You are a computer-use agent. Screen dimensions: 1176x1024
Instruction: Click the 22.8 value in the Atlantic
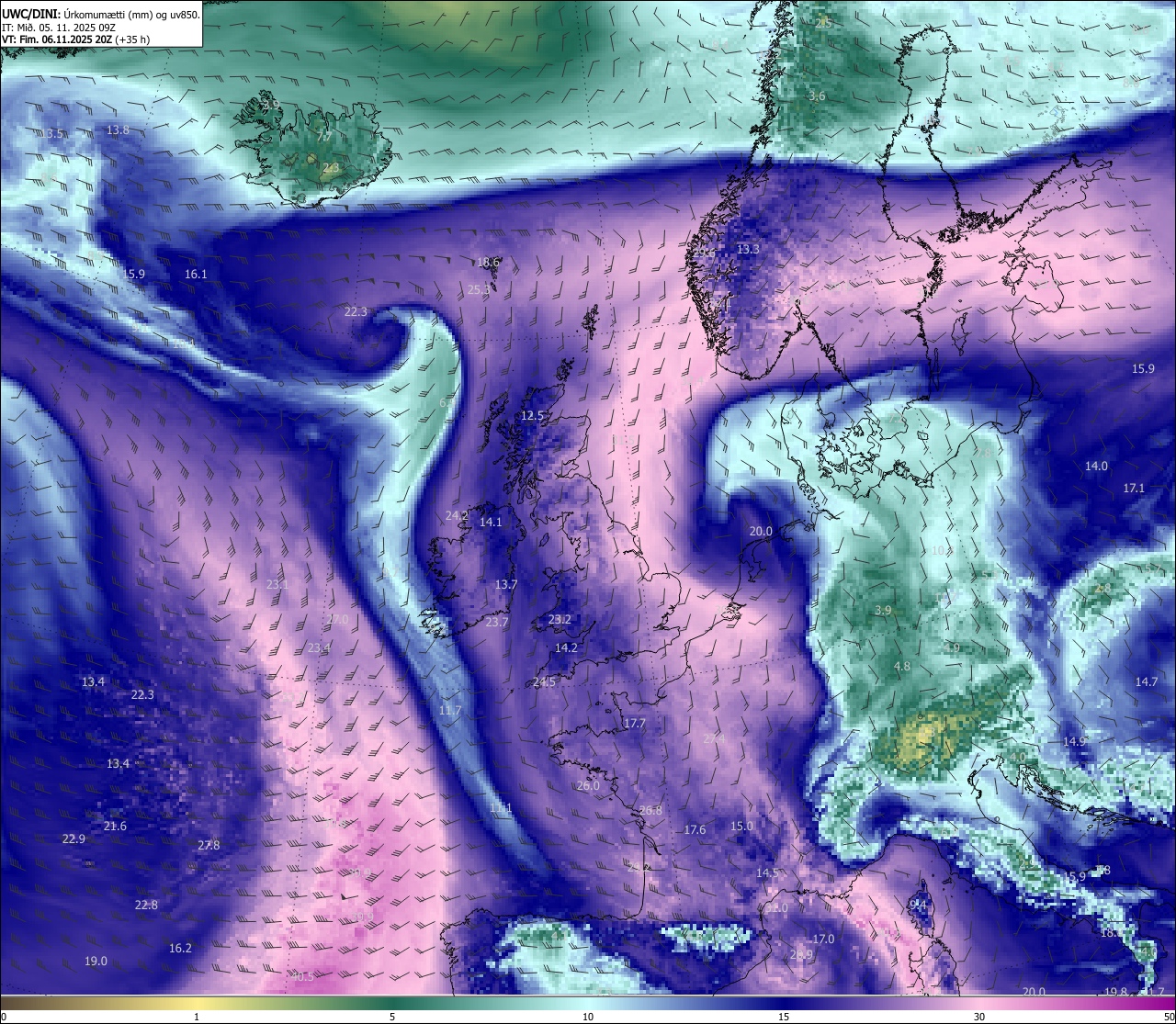click(146, 905)
